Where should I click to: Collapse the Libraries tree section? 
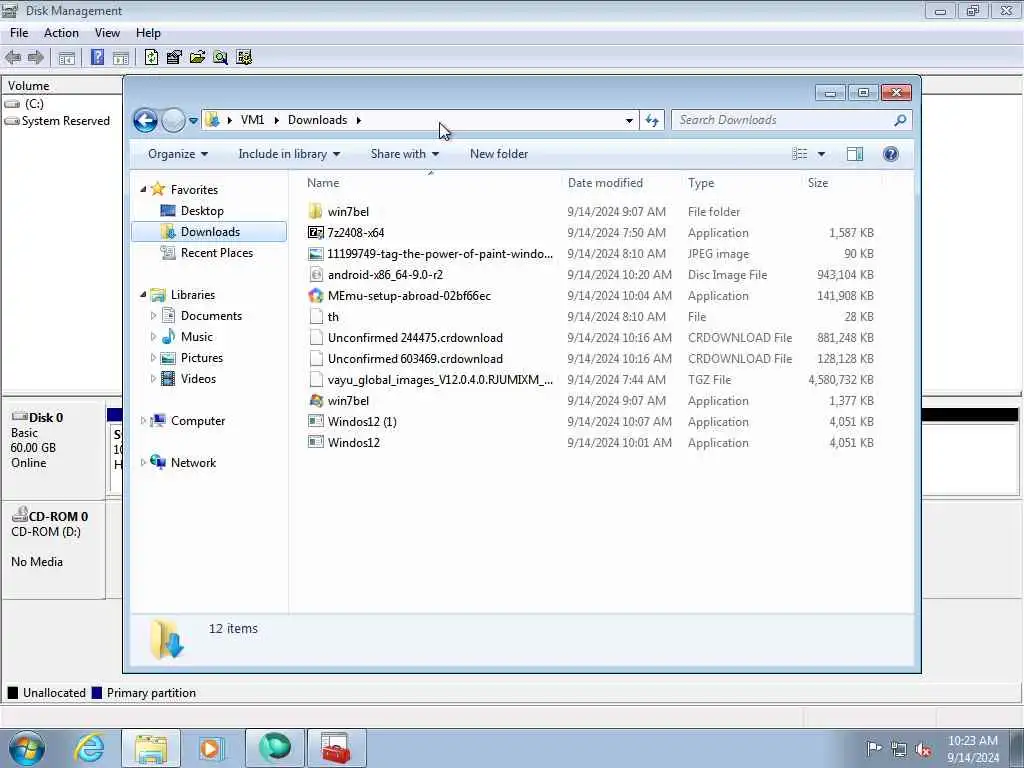143,295
